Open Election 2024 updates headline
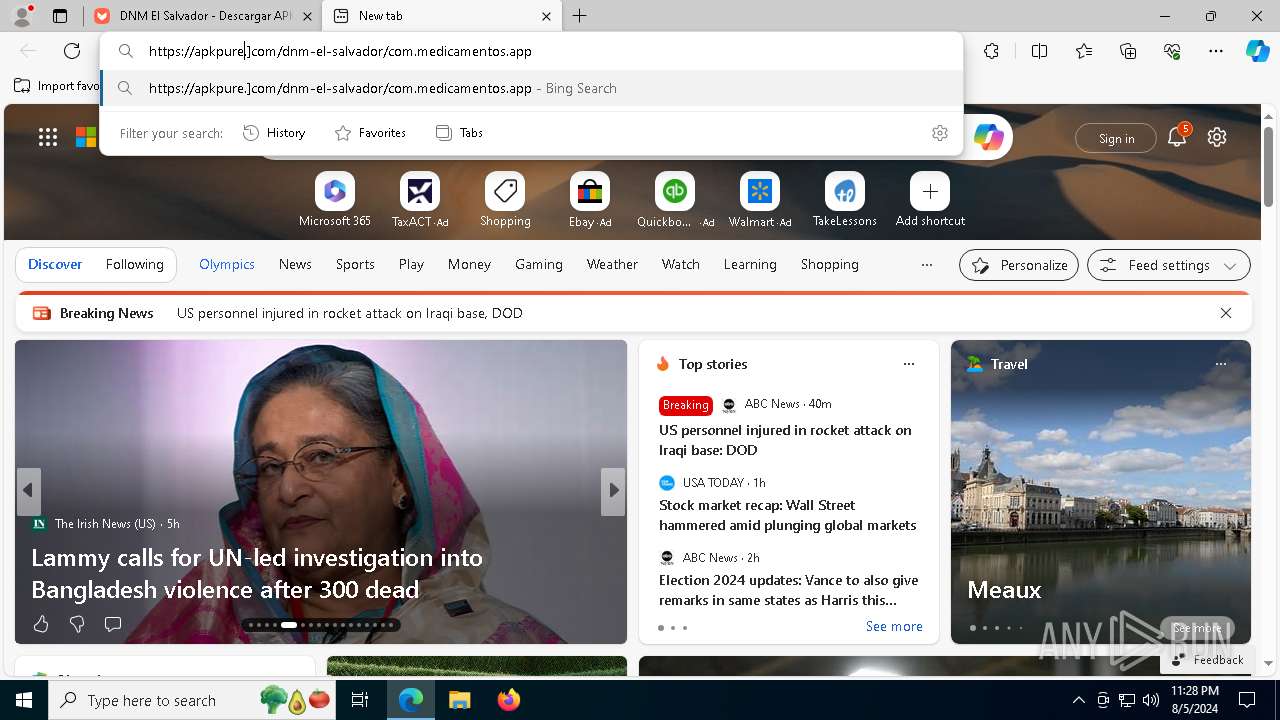Image resolution: width=1280 pixels, height=720 pixels. pos(788,590)
